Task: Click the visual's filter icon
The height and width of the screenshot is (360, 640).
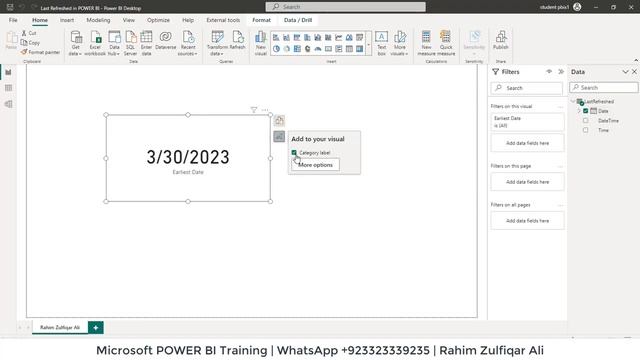Action: point(254,110)
